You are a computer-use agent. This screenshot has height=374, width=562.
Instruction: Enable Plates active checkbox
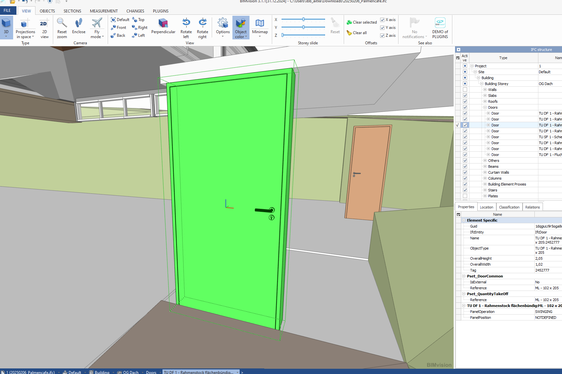click(x=465, y=196)
